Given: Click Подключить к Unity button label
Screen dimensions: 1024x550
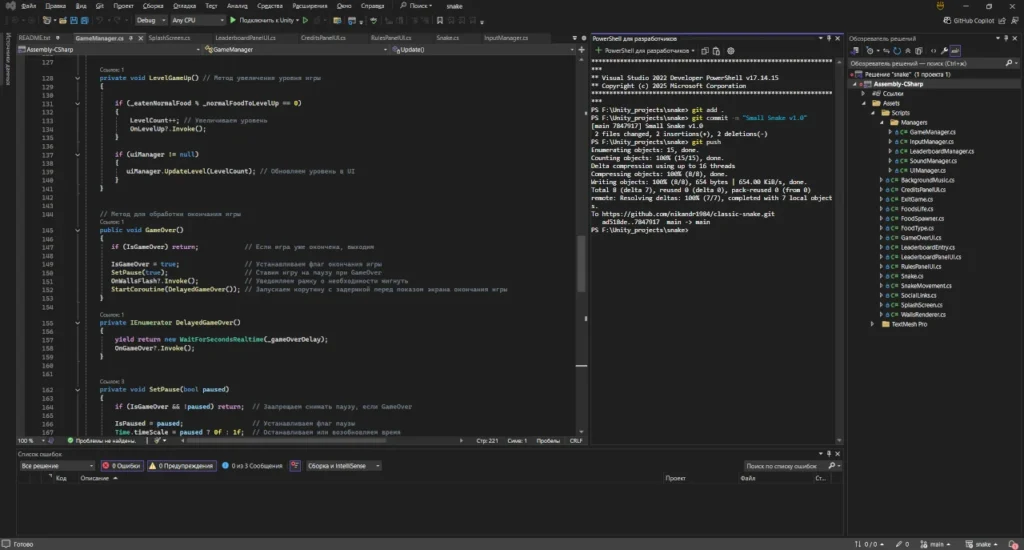Looking at the screenshot, I should [x=266, y=20].
